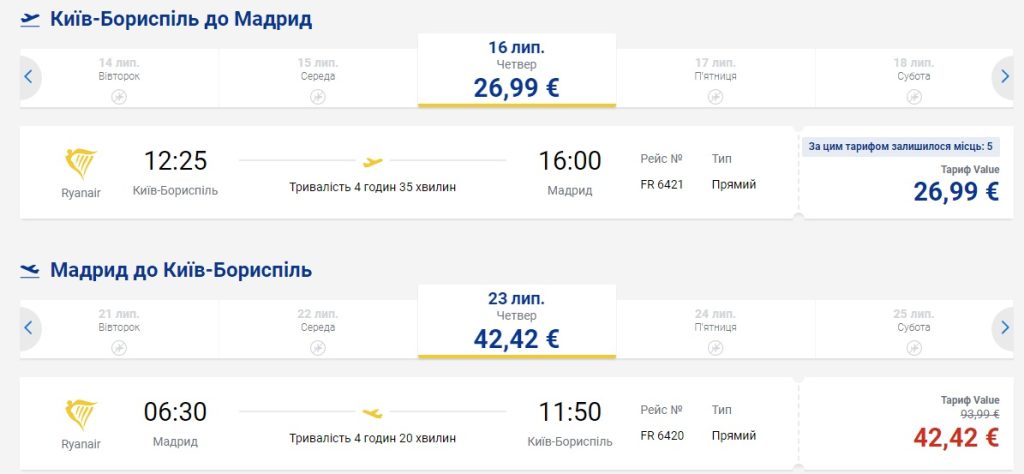Click the departing plane icon beside Київ-Бориспіль до Мадрид

(30, 19)
